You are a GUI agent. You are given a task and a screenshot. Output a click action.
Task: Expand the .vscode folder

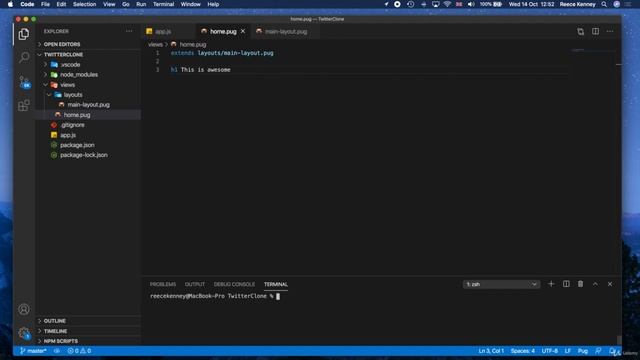tap(70, 64)
